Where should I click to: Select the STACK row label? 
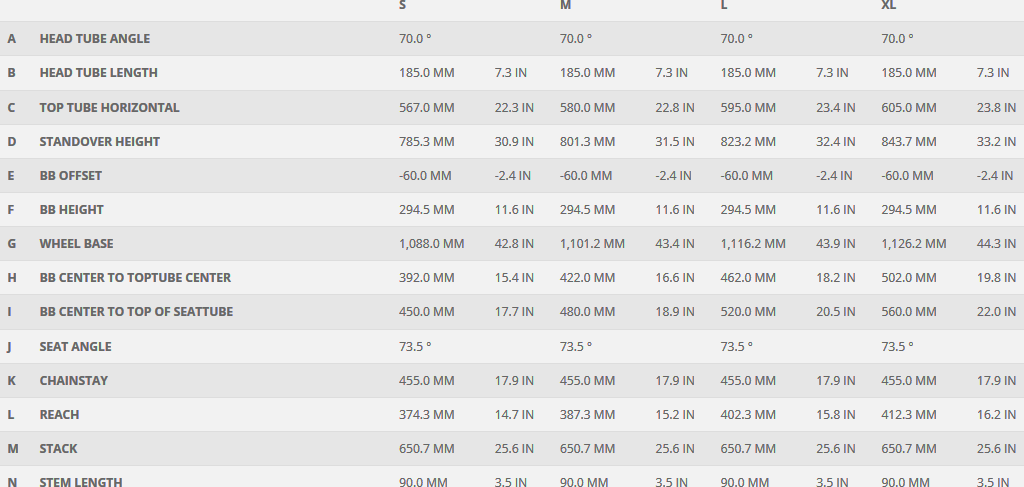click(x=58, y=449)
